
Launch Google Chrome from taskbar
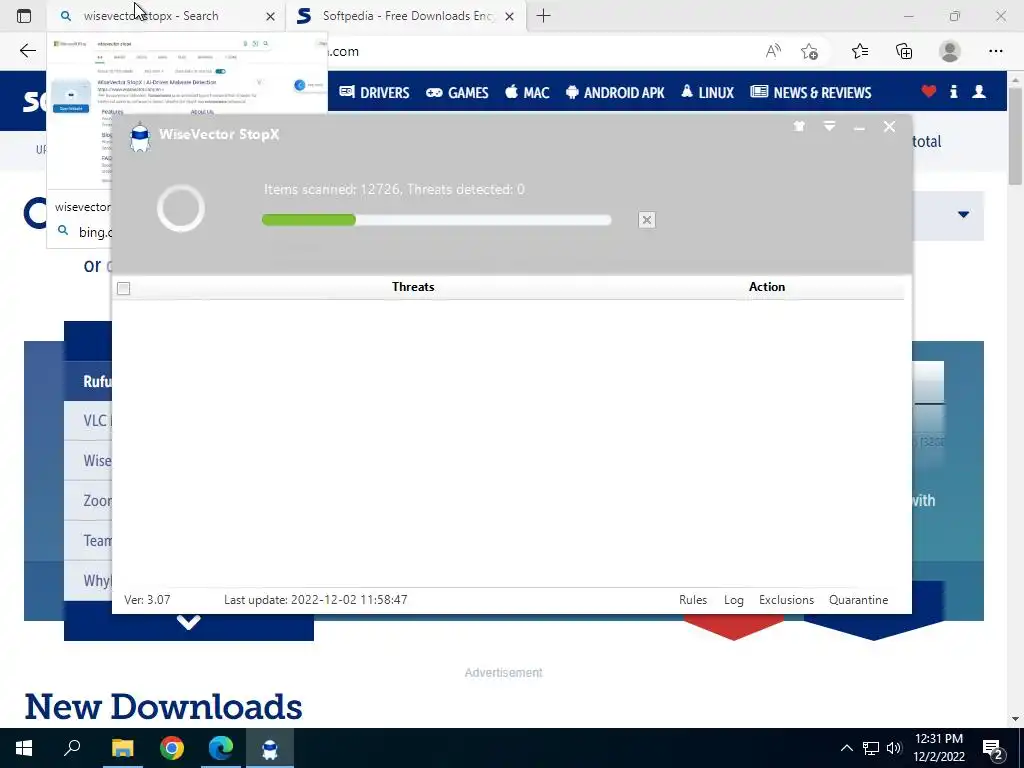click(172, 748)
